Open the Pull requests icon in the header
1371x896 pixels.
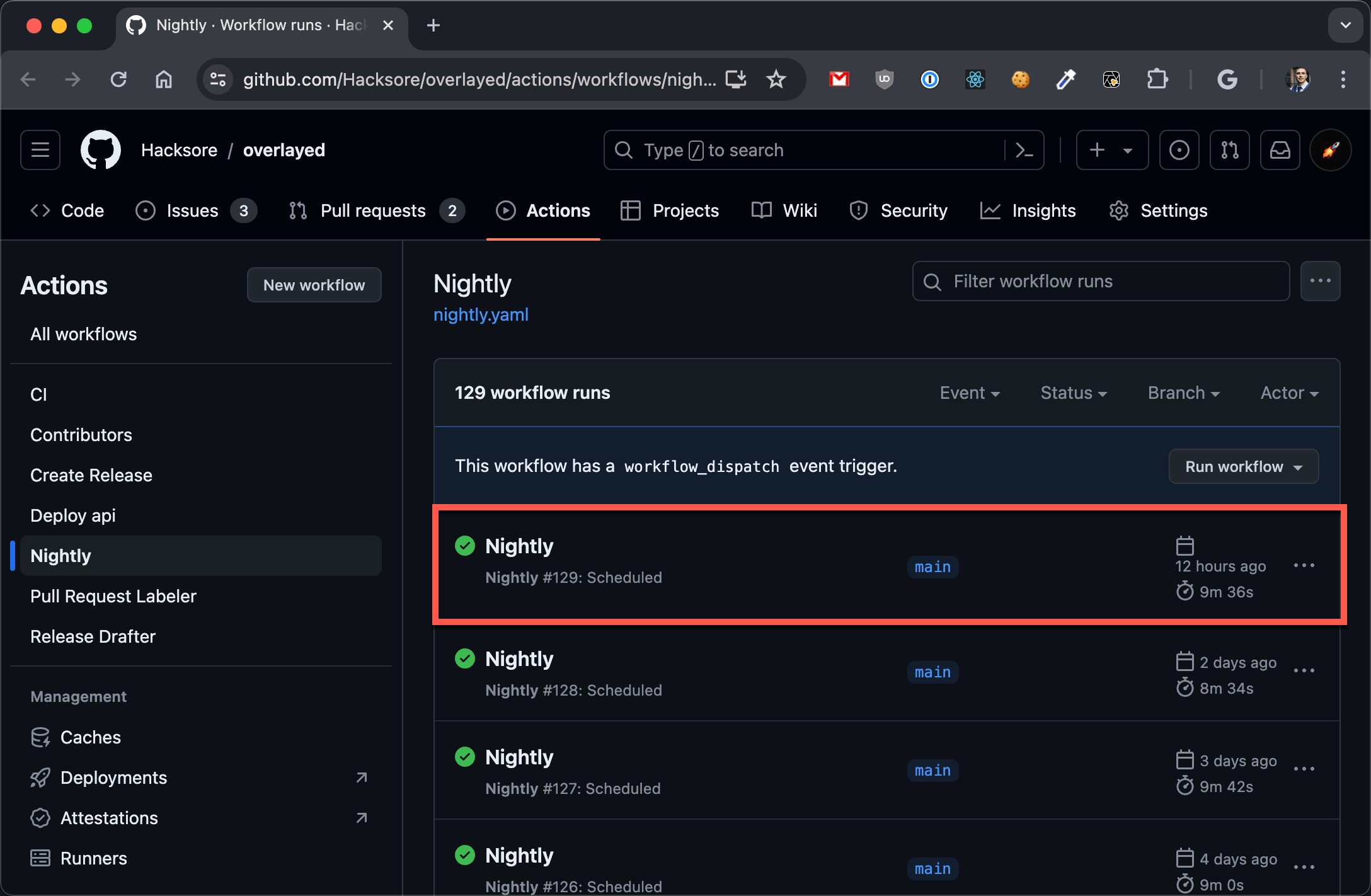click(x=1230, y=150)
